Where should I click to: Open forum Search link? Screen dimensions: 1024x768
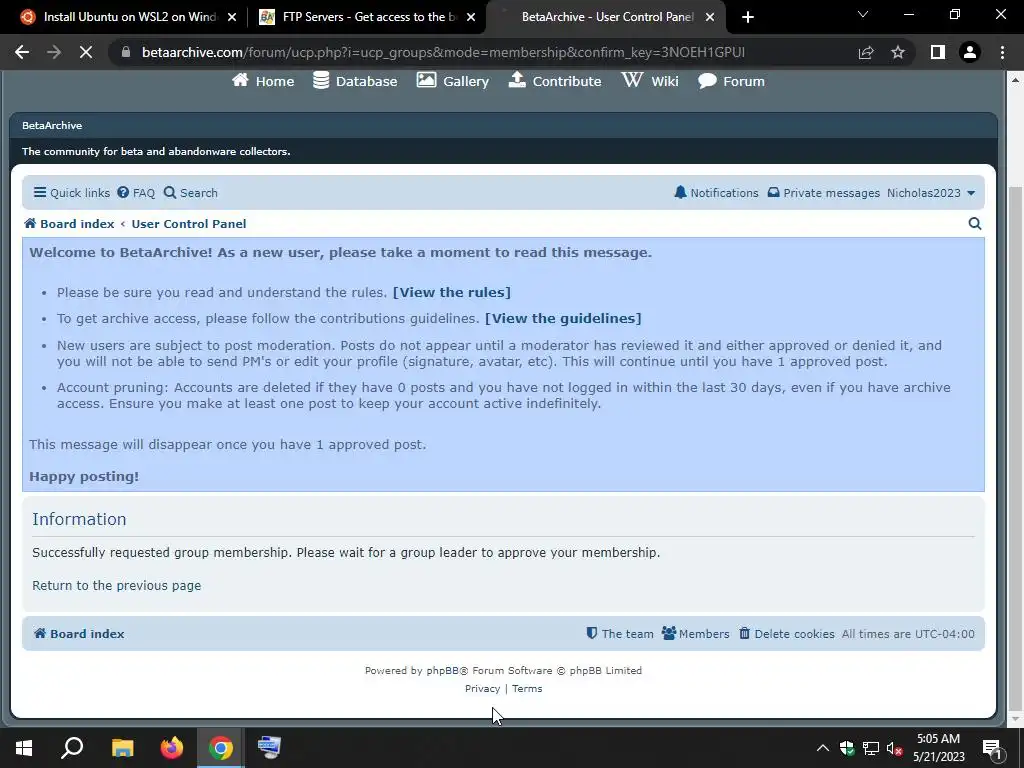pyautogui.click(x=191, y=193)
